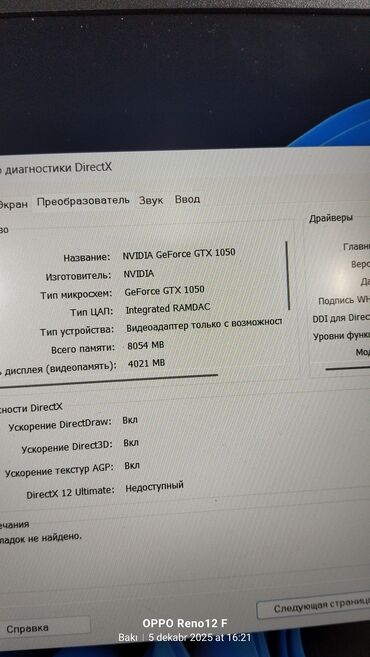Click the Ускорение Direct3D label
This screenshot has height=657, width=370.
click(67, 447)
